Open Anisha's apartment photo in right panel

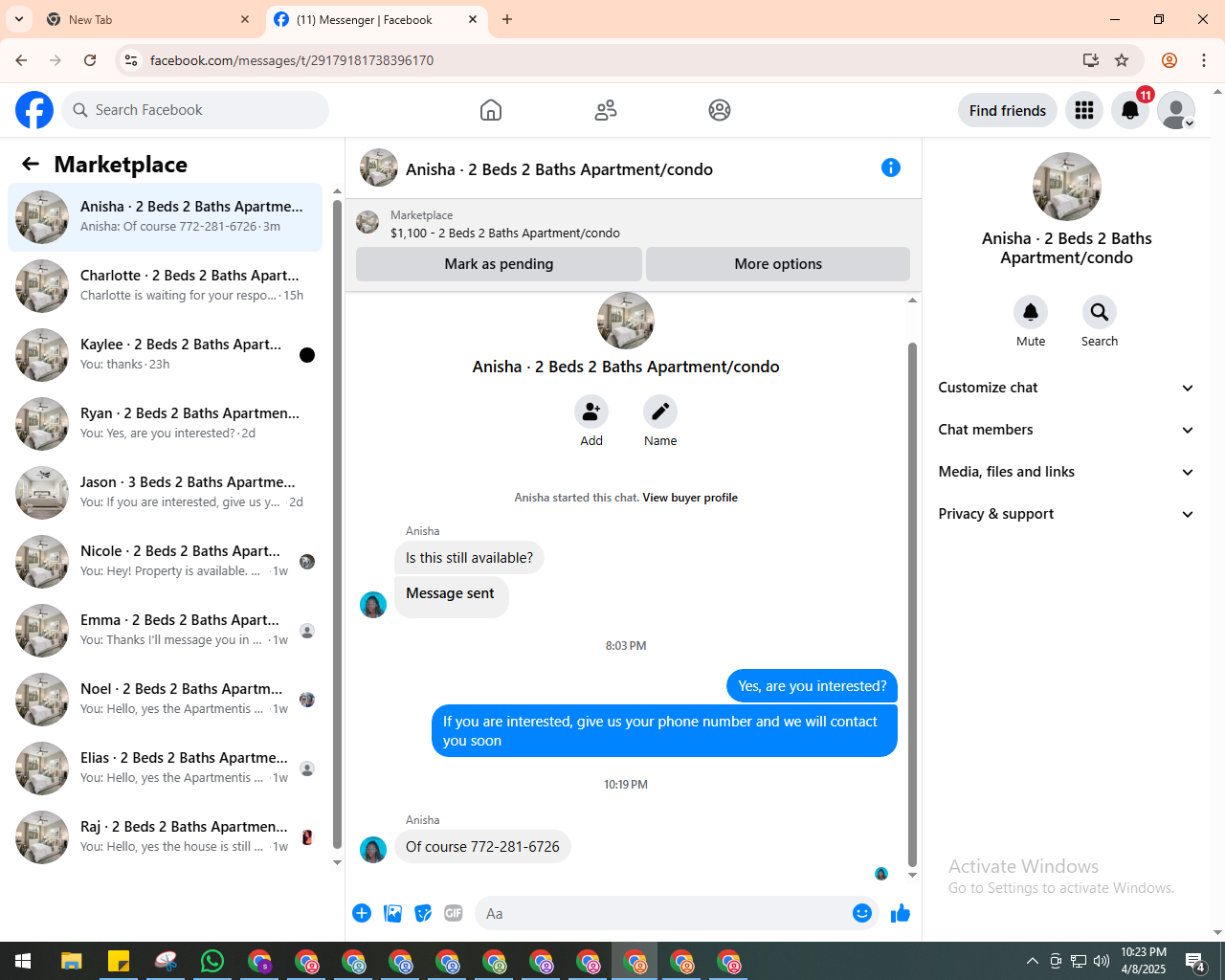1066,187
